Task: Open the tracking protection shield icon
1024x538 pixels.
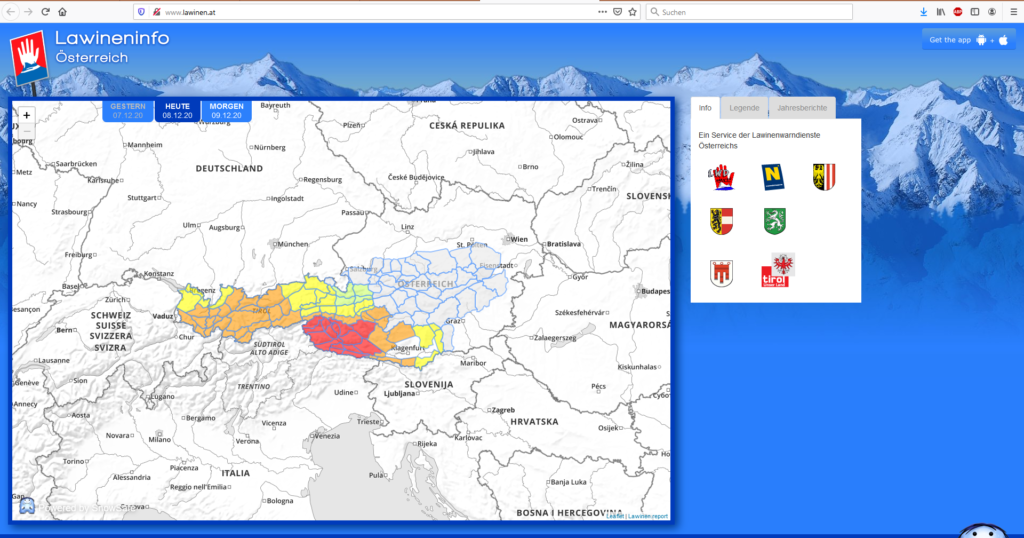Action: (x=142, y=12)
